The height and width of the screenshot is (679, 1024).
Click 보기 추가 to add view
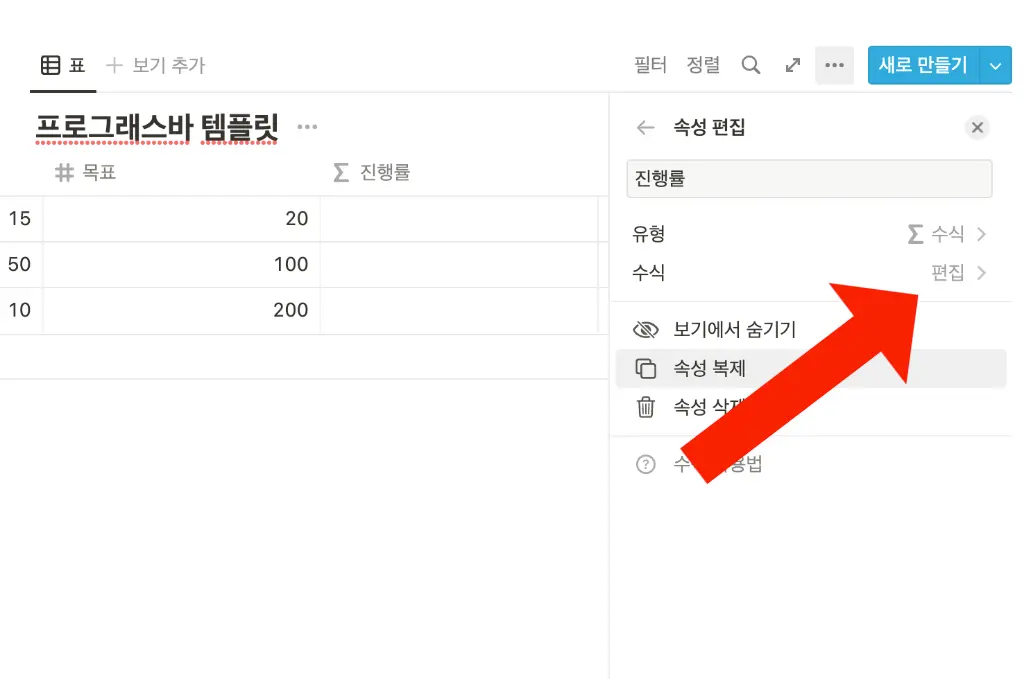point(155,66)
